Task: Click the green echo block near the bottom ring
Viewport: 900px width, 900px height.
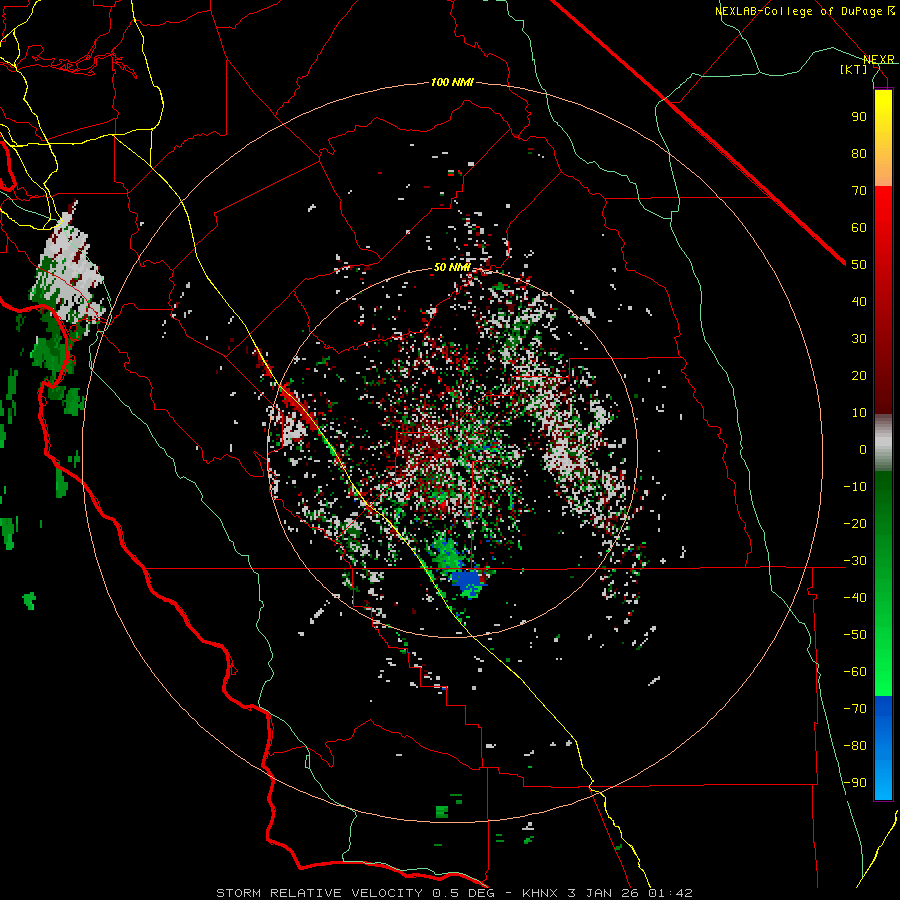Action: coord(441,812)
